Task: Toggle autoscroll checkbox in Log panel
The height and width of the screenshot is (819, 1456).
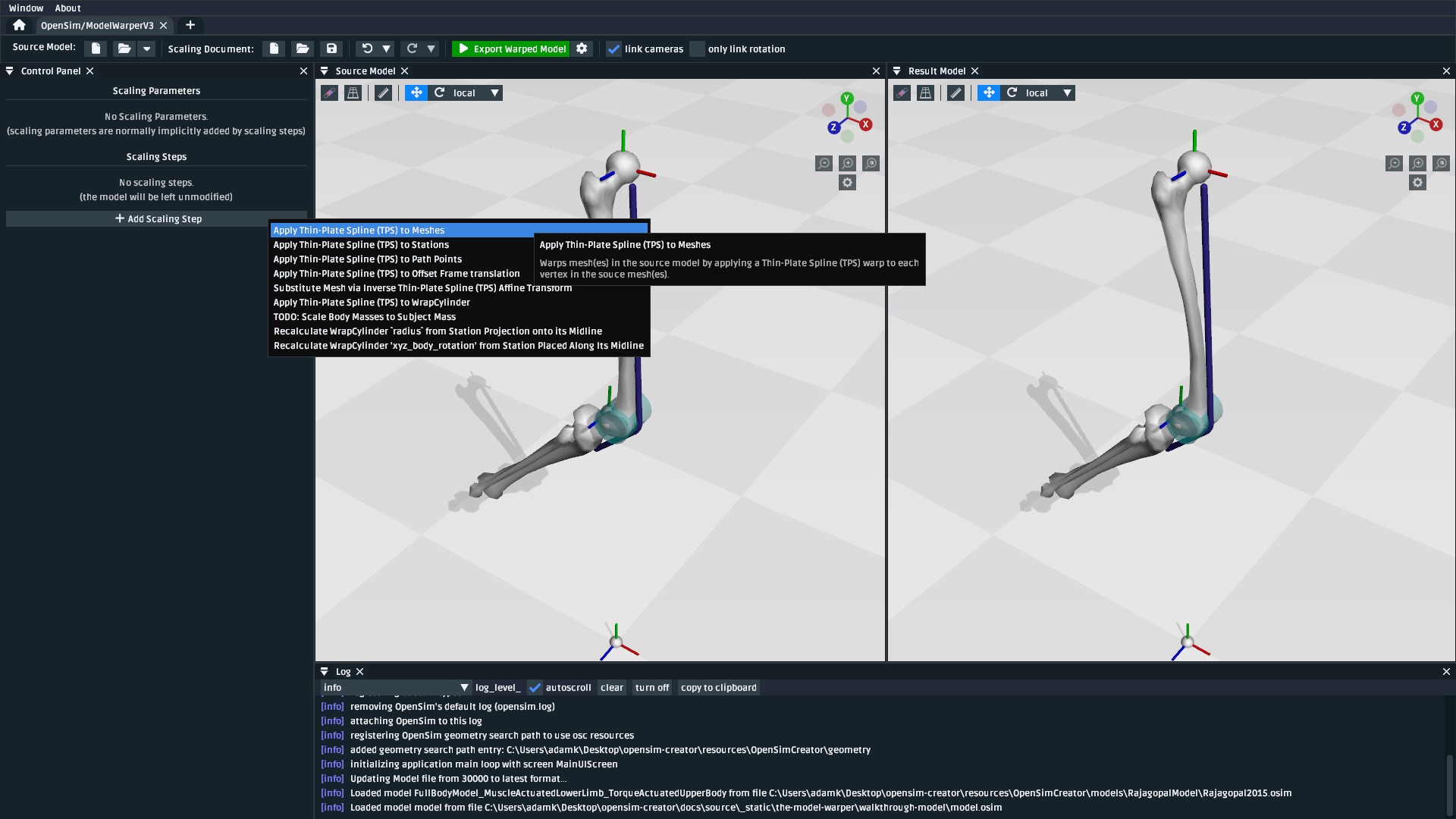Action: (535, 688)
